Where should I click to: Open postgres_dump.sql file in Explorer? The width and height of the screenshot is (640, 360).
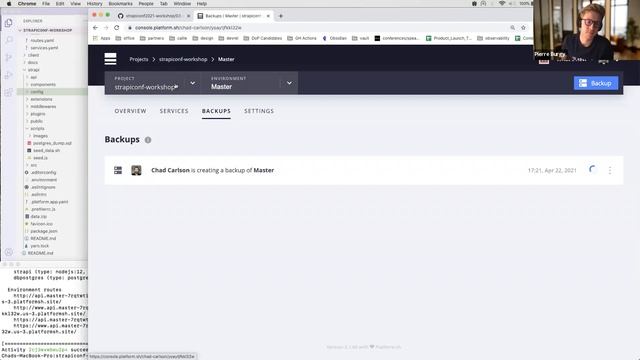pyautogui.click(x=52, y=143)
